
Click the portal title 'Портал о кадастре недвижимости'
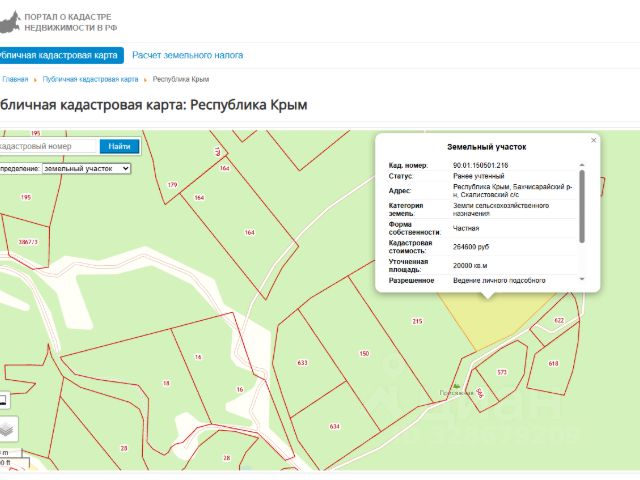click(x=70, y=22)
